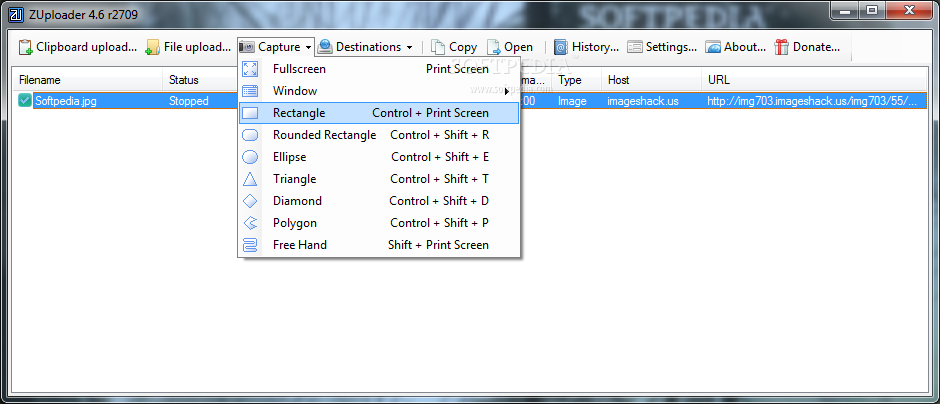This screenshot has width=940, height=404.
Task: Click the Window capture icon in menu
Action: pyautogui.click(x=249, y=91)
